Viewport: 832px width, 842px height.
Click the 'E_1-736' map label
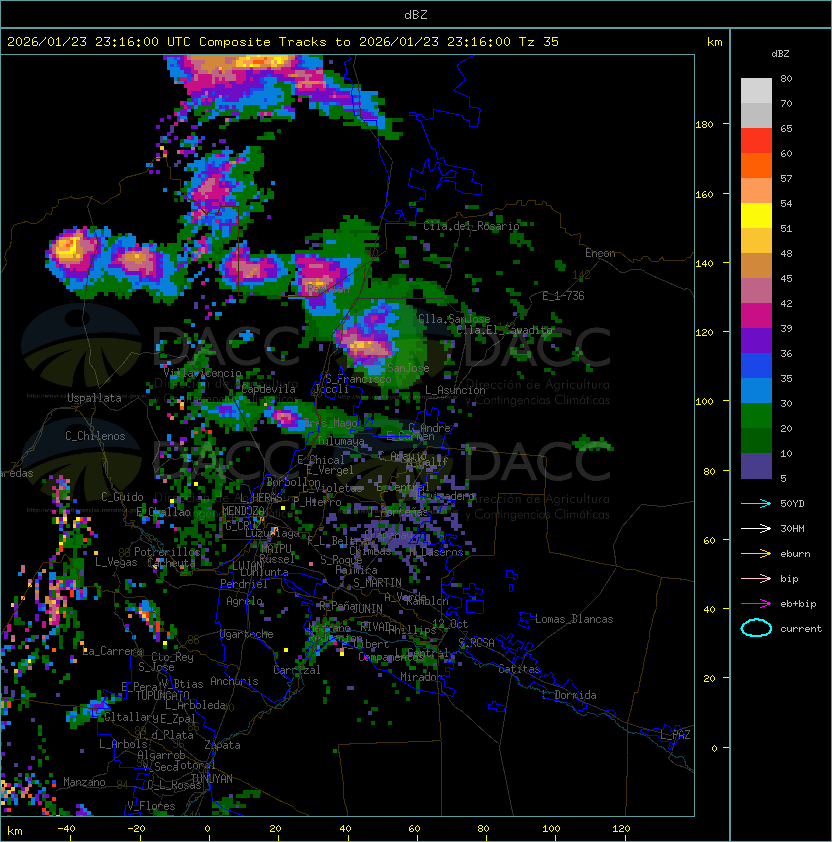(x=563, y=296)
